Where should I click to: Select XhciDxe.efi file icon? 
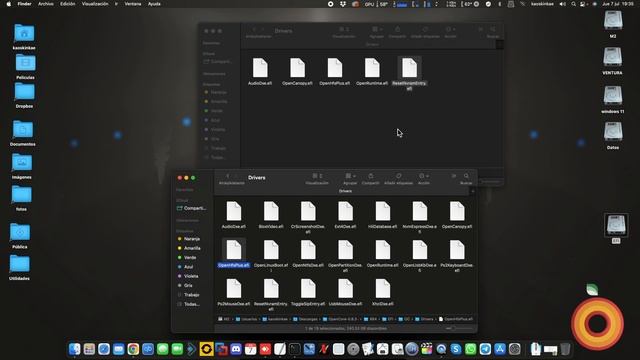coord(382,289)
